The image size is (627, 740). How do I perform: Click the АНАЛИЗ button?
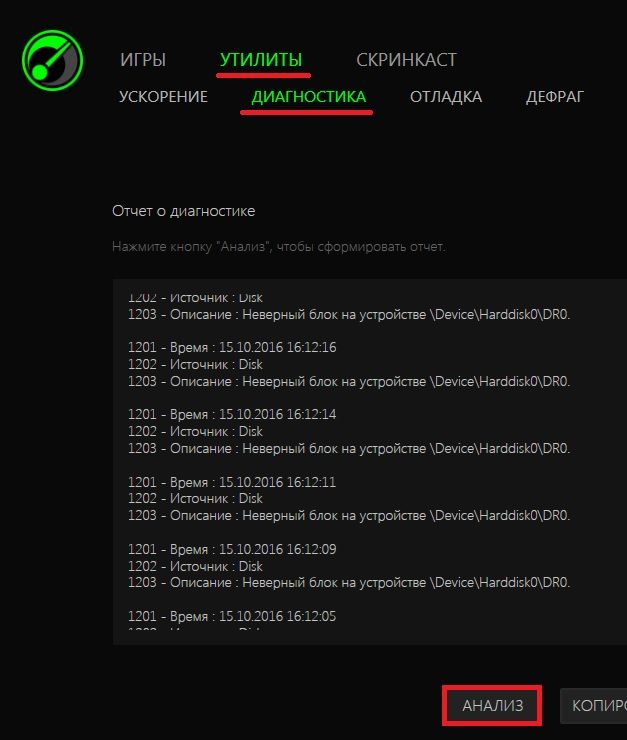click(492, 706)
